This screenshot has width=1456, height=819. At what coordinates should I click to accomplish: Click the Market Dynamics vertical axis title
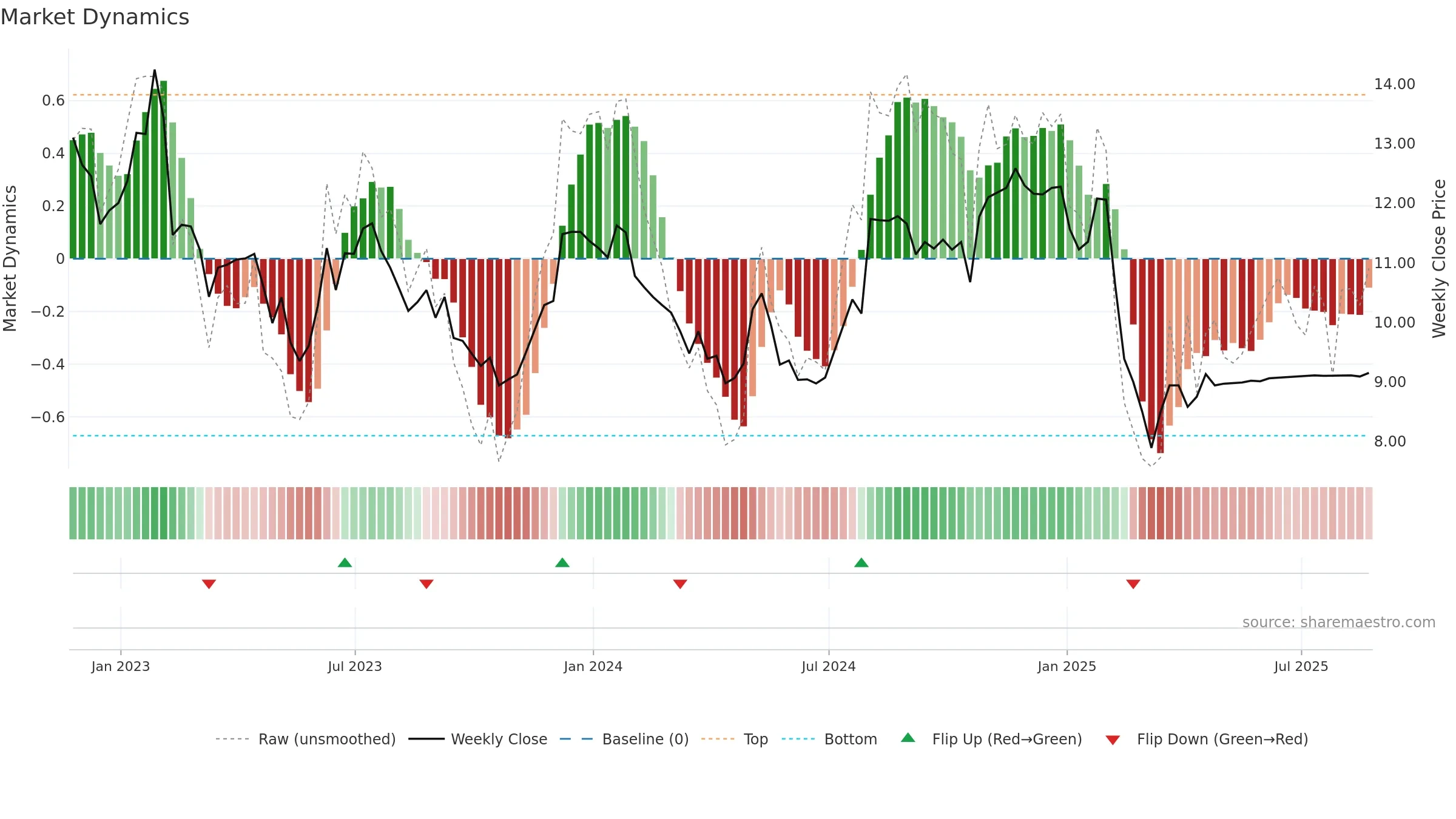coord(10,258)
